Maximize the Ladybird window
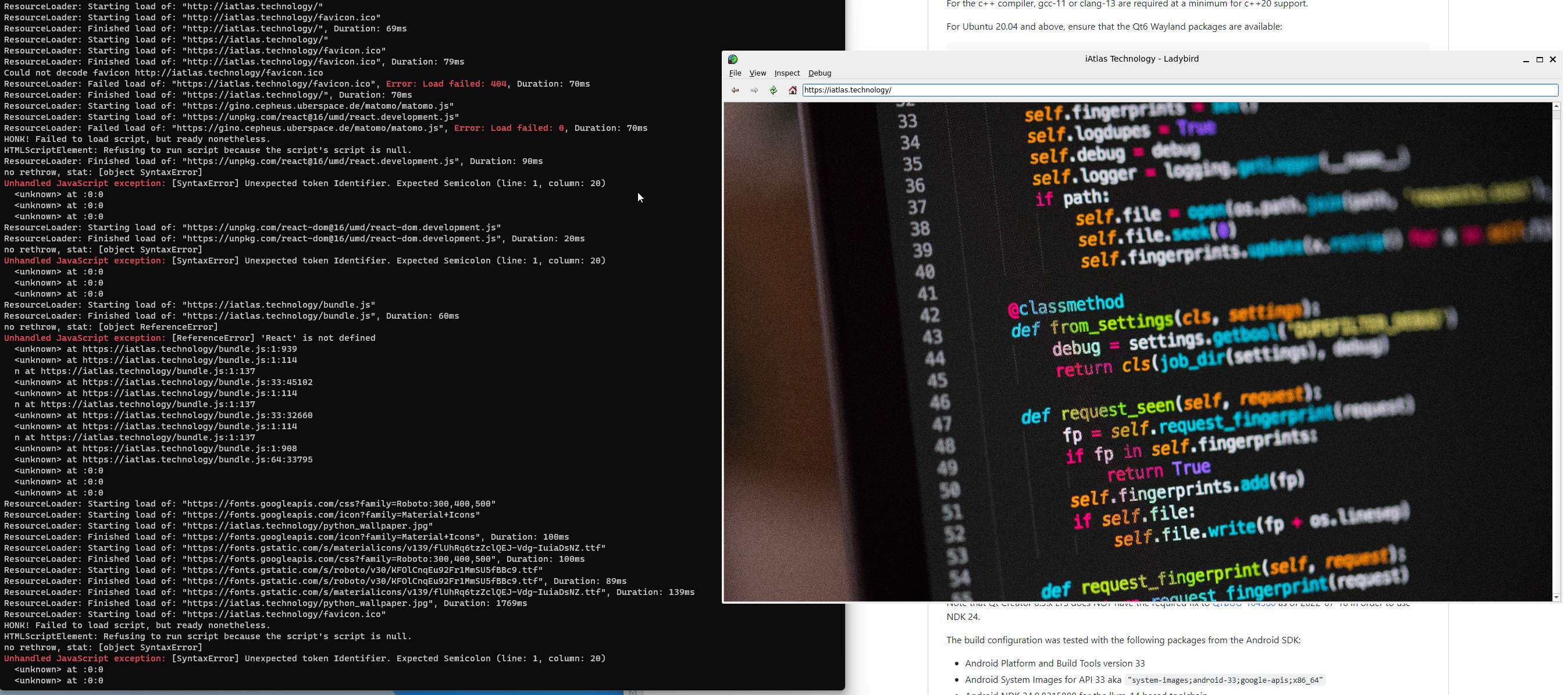 tap(1540, 60)
